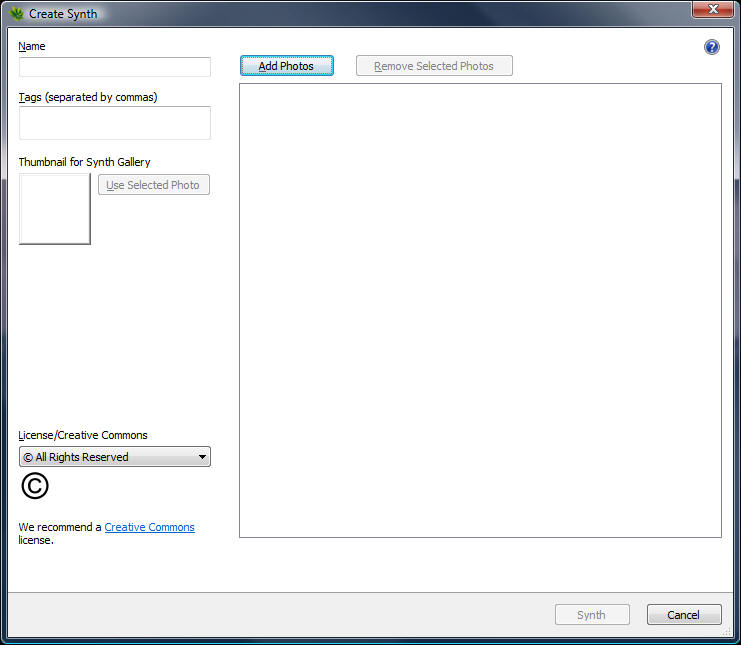Screen dimensions: 741x645
Task: Click the Photosynth app icon in title bar
Action: 16,14
